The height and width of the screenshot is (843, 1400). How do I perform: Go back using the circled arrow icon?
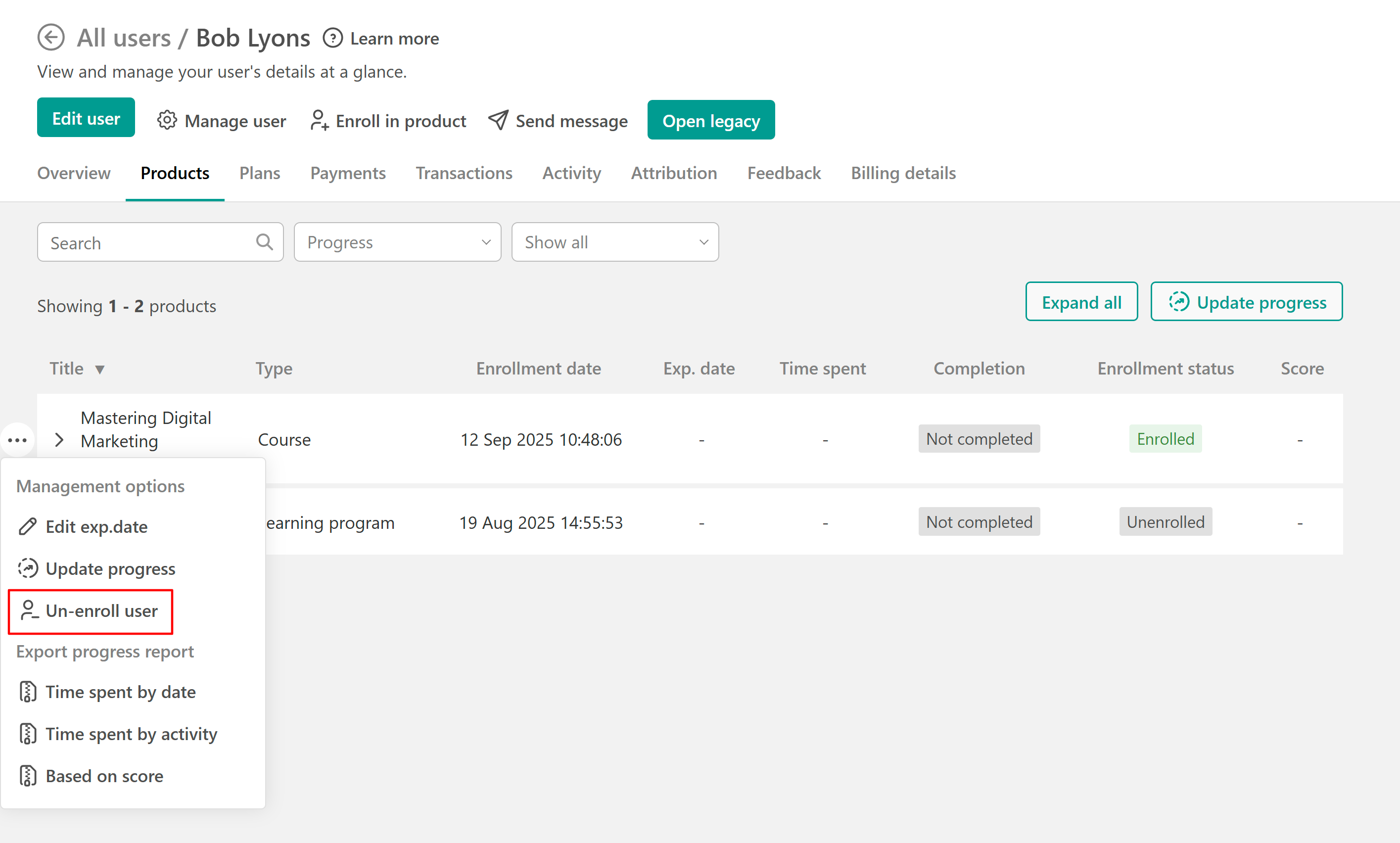tap(50, 38)
